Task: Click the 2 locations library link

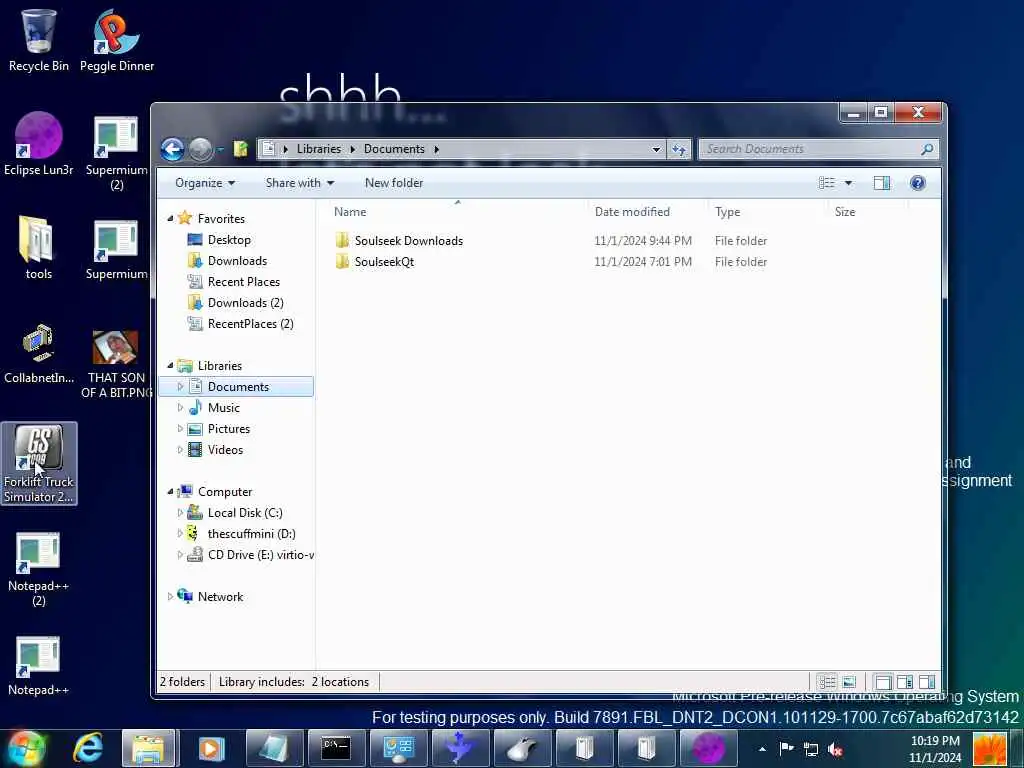Action: click(340, 682)
